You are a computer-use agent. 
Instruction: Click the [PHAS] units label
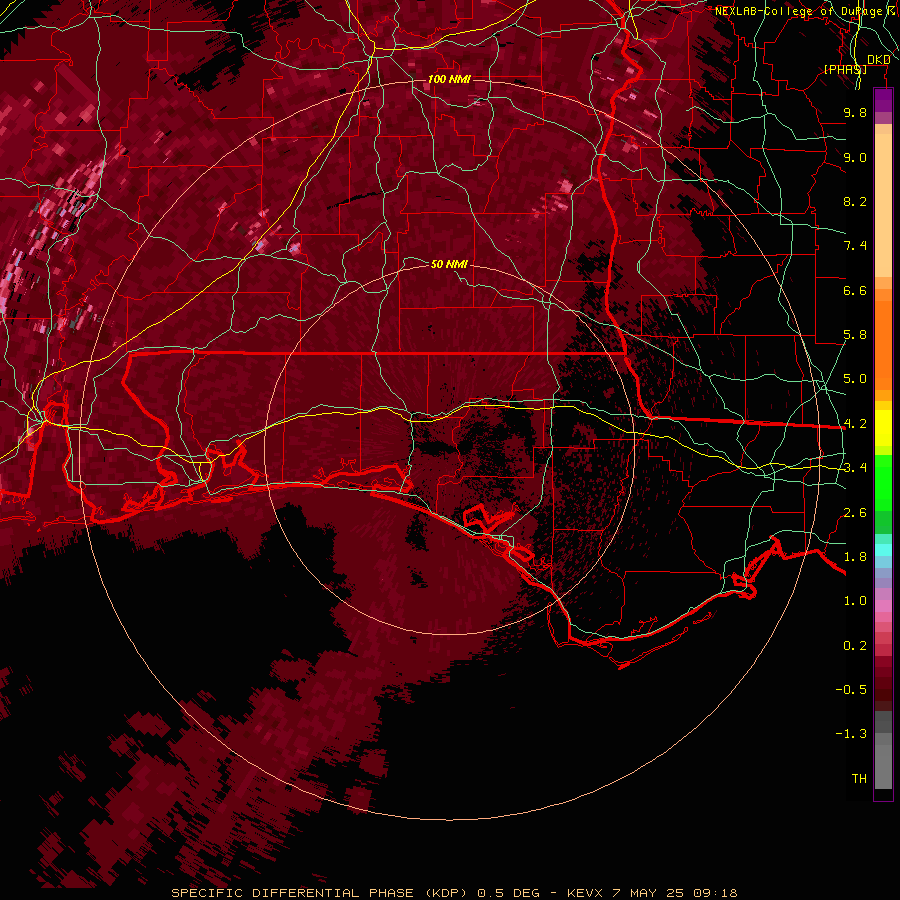845,69
